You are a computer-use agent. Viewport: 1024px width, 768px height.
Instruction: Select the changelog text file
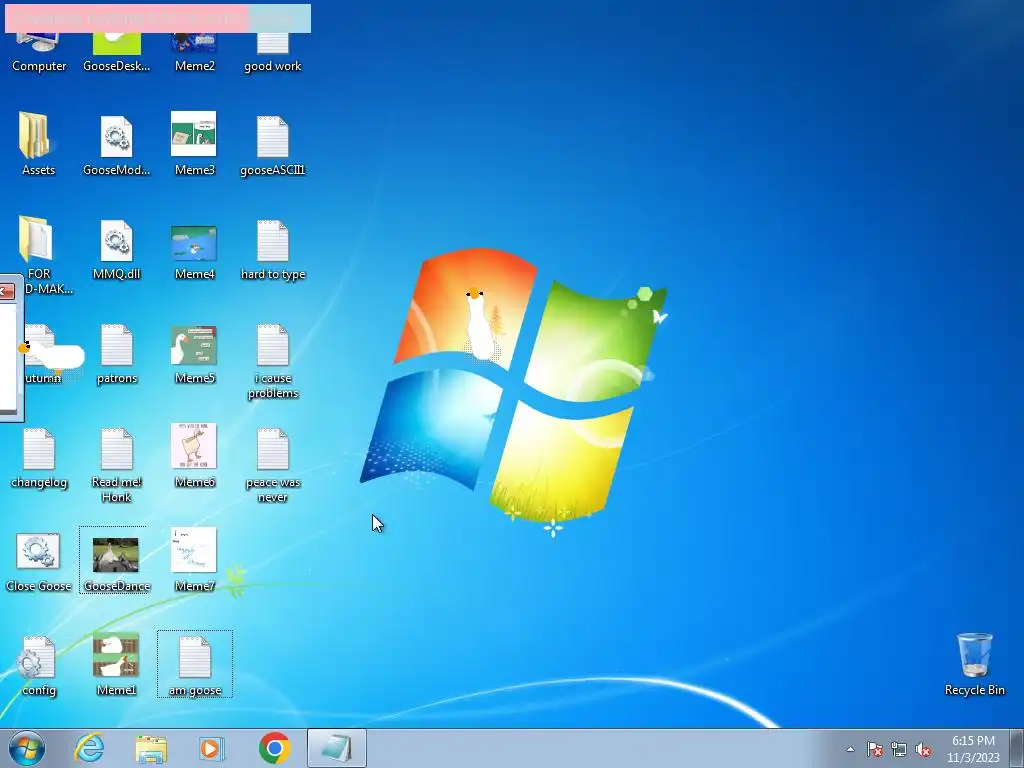[39, 457]
